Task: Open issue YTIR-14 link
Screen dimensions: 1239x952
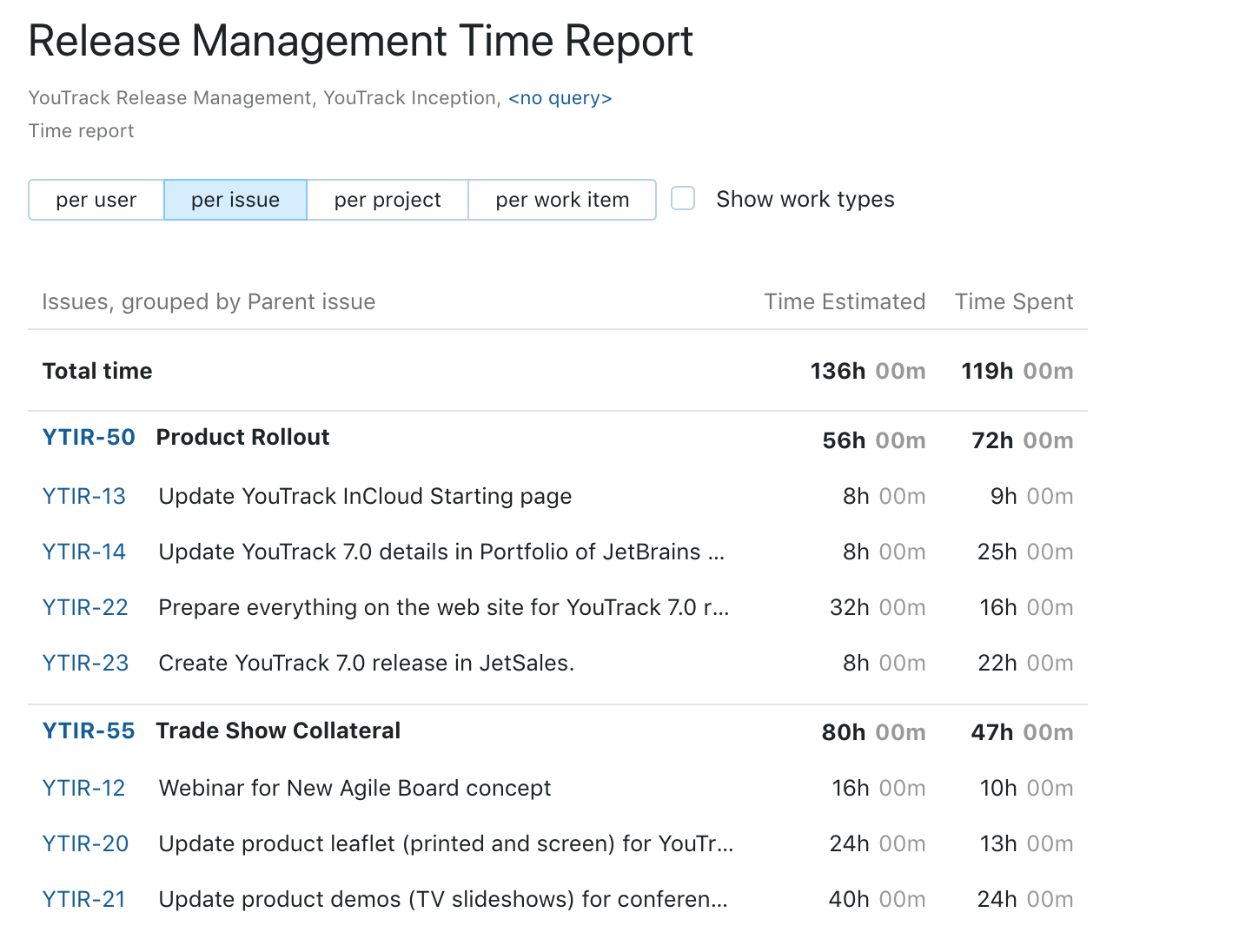Action: tap(84, 552)
